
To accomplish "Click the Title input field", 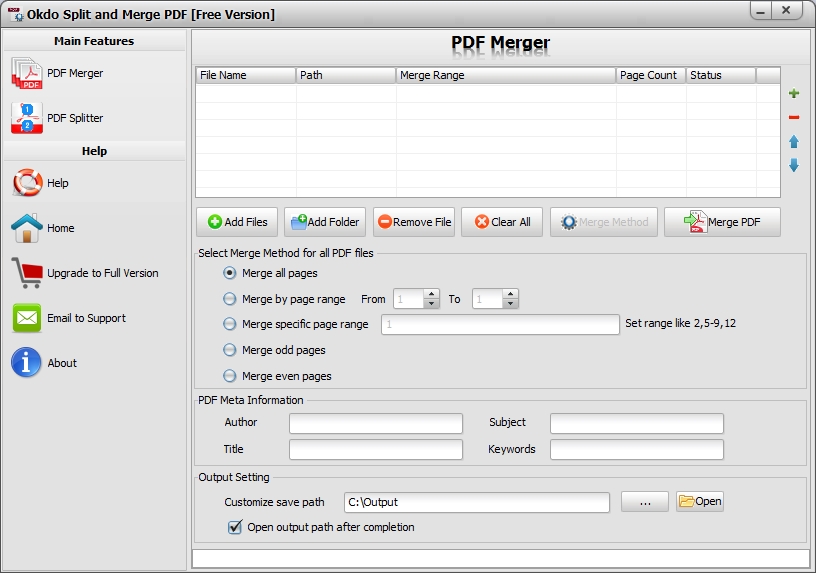I will (376, 449).
